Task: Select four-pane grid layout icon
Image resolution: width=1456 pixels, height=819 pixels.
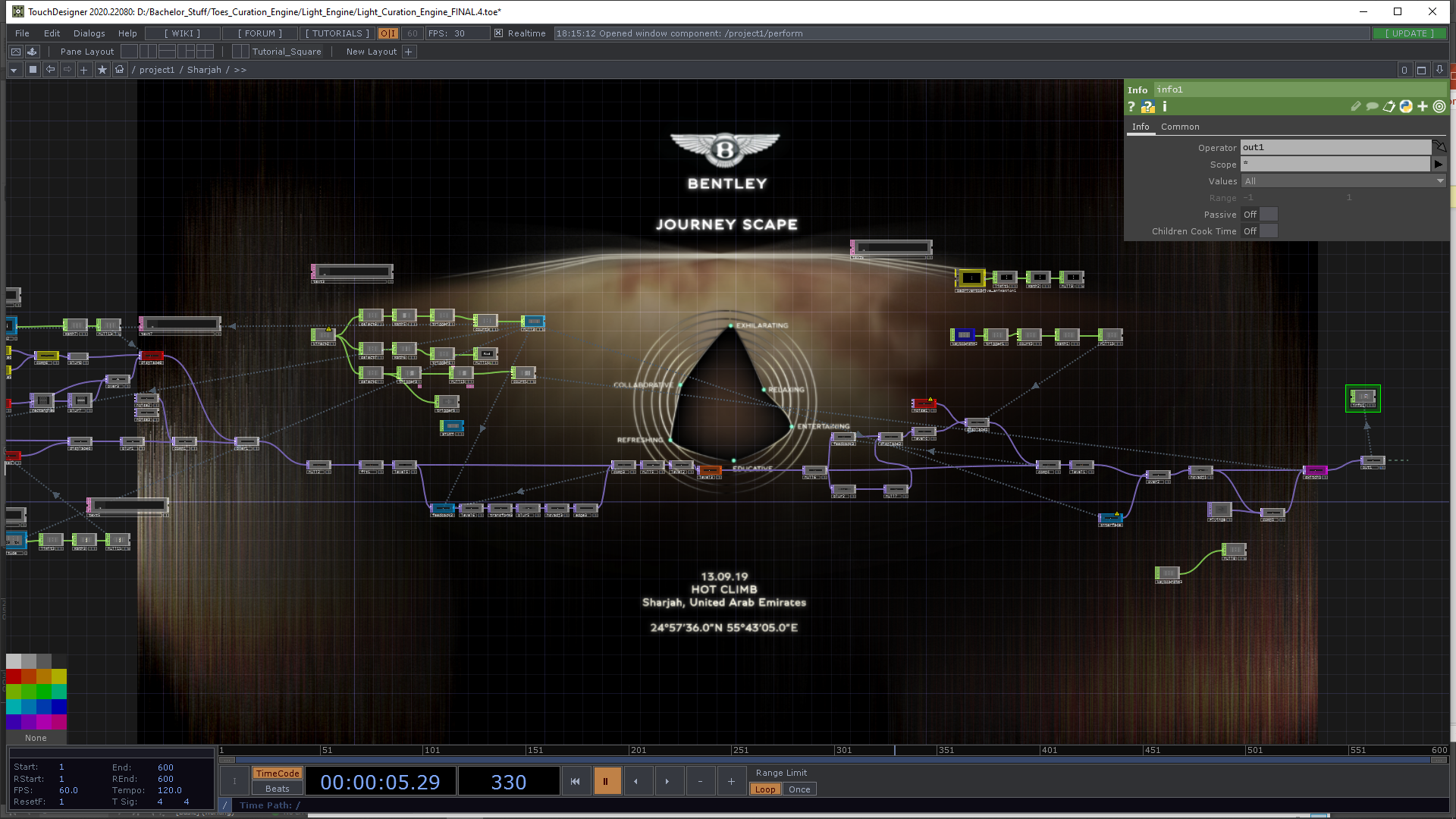Action: (x=206, y=52)
